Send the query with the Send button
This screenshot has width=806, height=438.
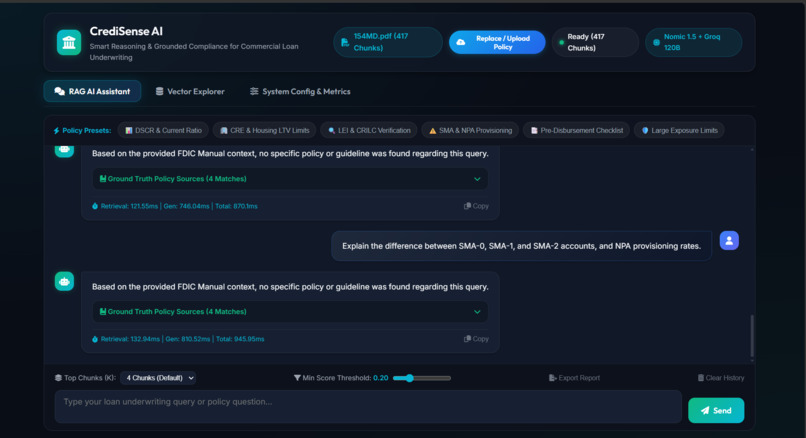coord(716,410)
